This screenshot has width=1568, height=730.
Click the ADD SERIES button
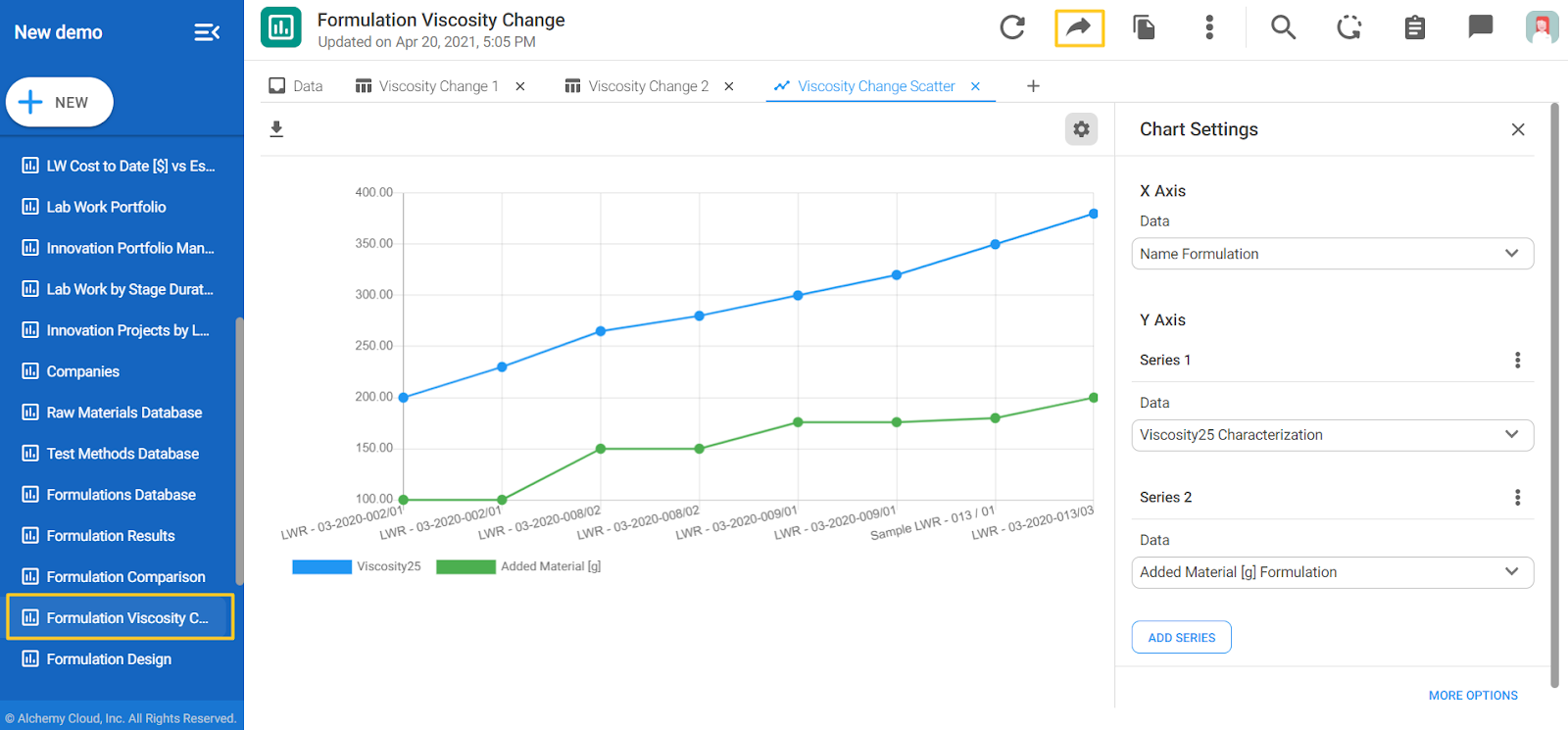point(1182,637)
